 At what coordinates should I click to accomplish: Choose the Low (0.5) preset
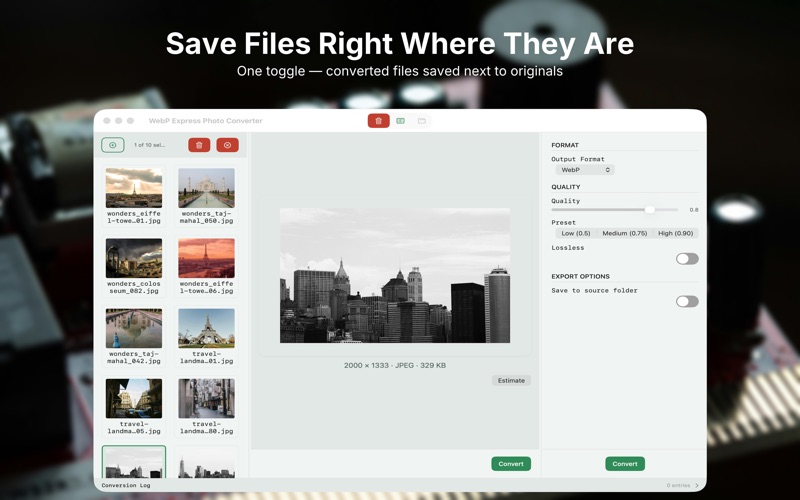[x=576, y=233]
